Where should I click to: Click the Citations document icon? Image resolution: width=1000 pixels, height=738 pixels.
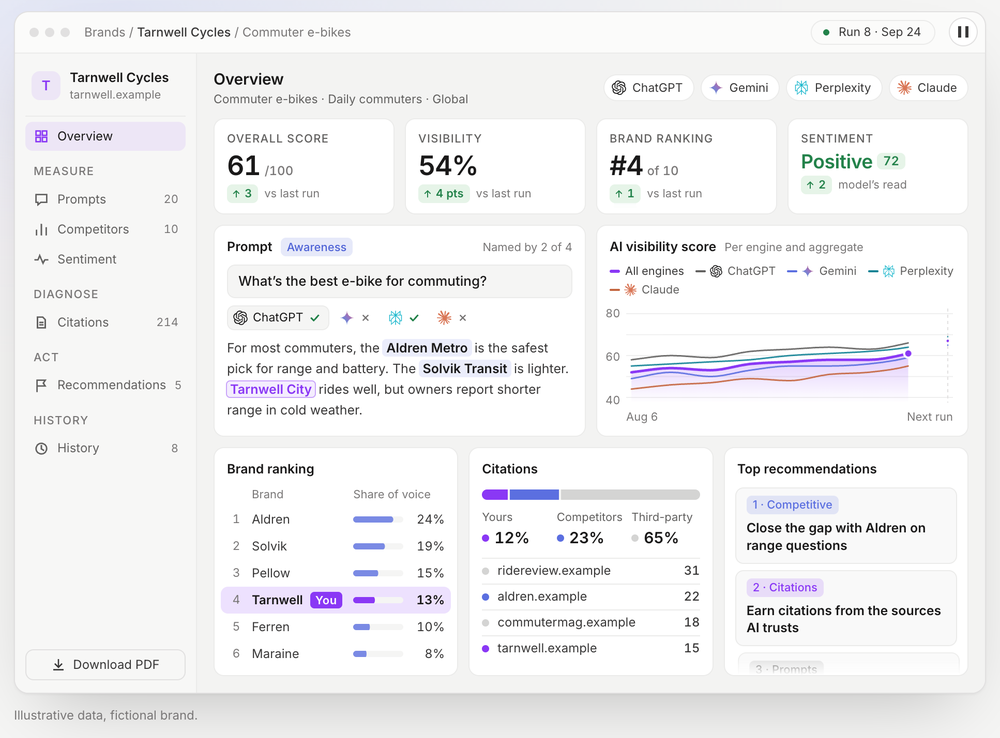pyautogui.click(x=41, y=323)
